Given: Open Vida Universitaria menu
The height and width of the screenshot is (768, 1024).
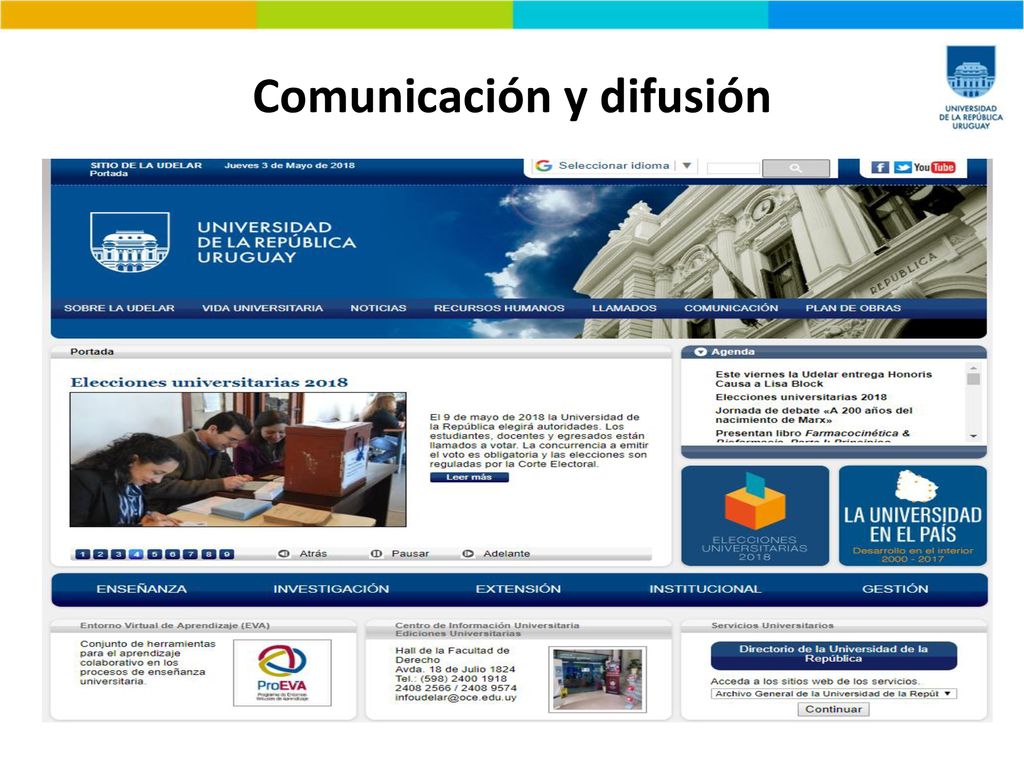Looking at the screenshot, I should click(x=263, y=308).
